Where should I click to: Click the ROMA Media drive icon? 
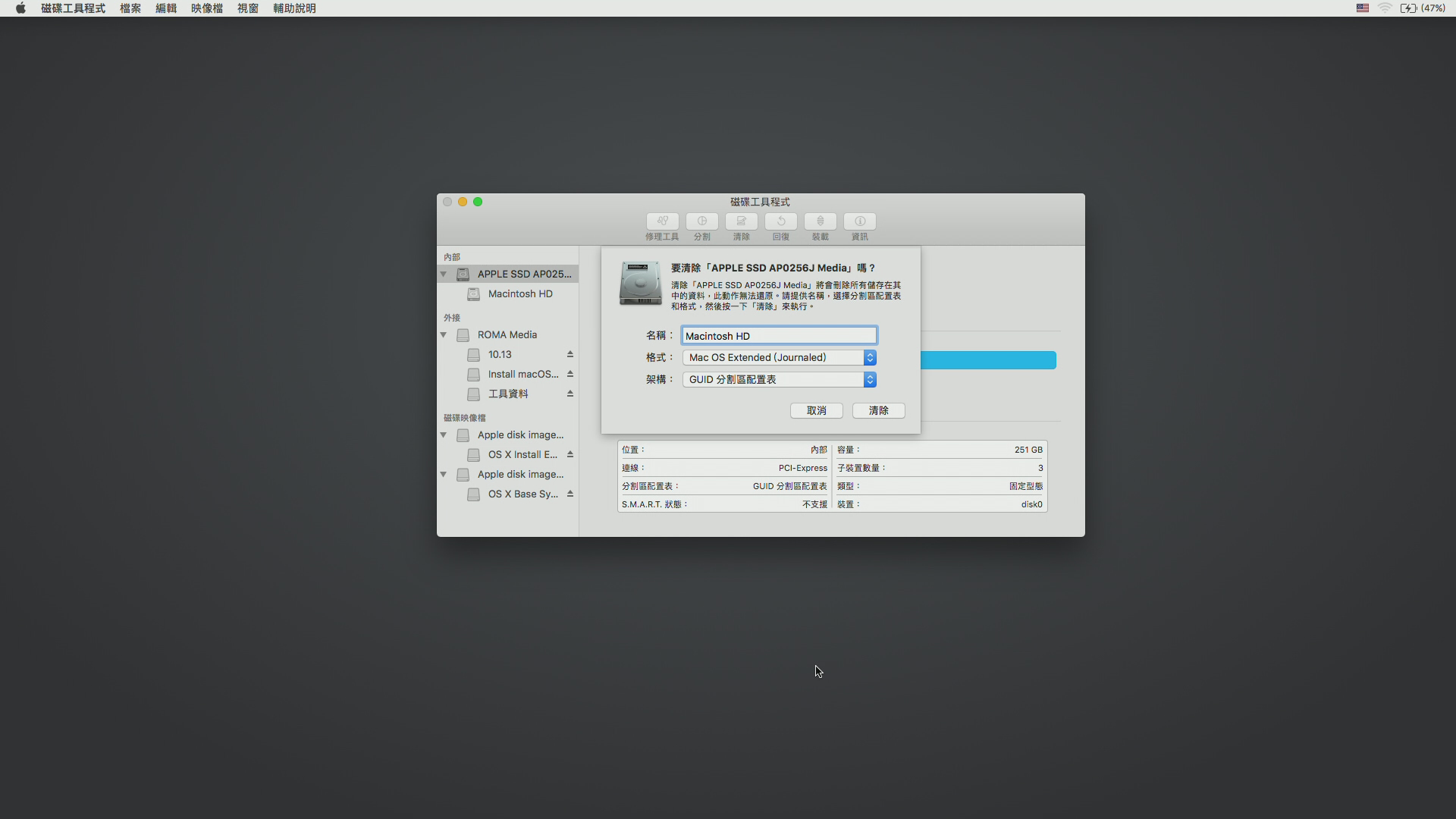[x=463, y=334]
